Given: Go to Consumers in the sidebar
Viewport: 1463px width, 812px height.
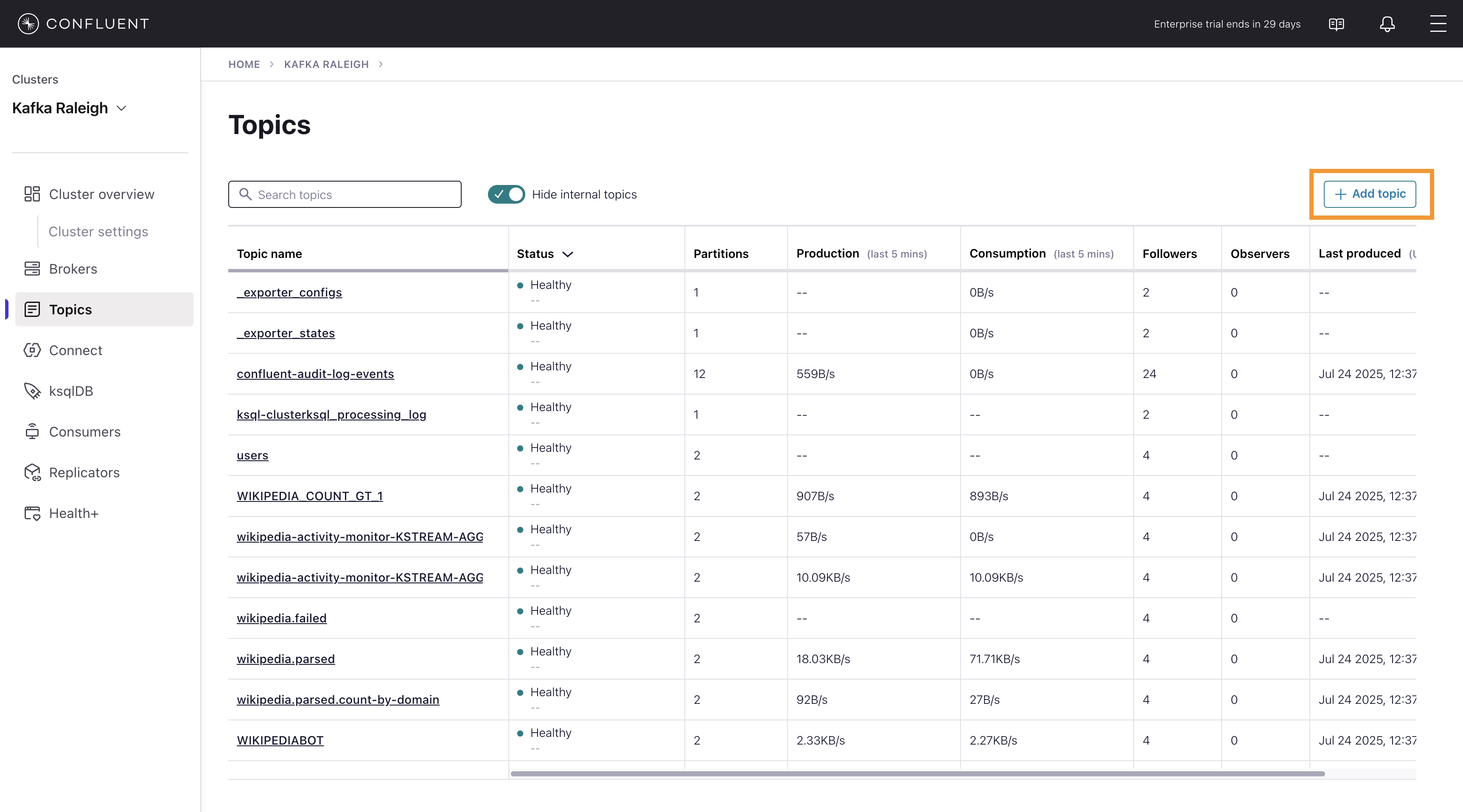Looking at the screenshot, I should pos(84,431).
